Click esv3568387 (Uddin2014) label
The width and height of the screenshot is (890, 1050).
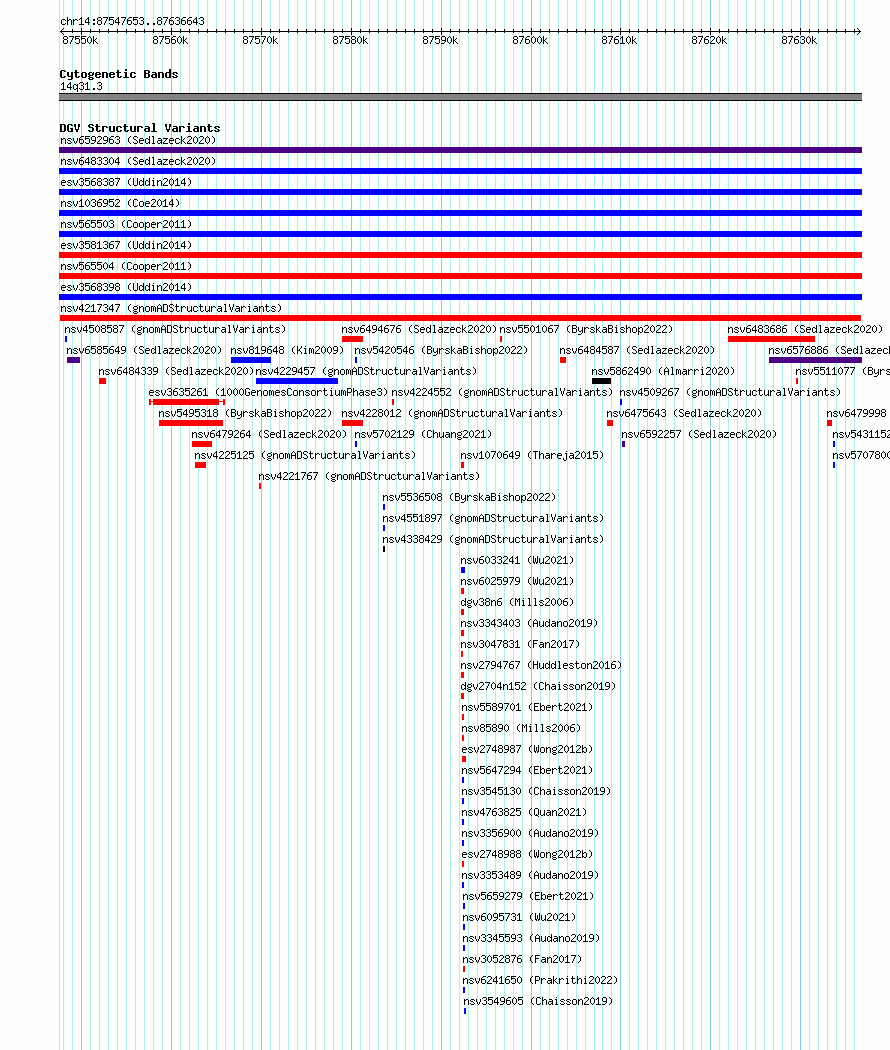[126, 182]
